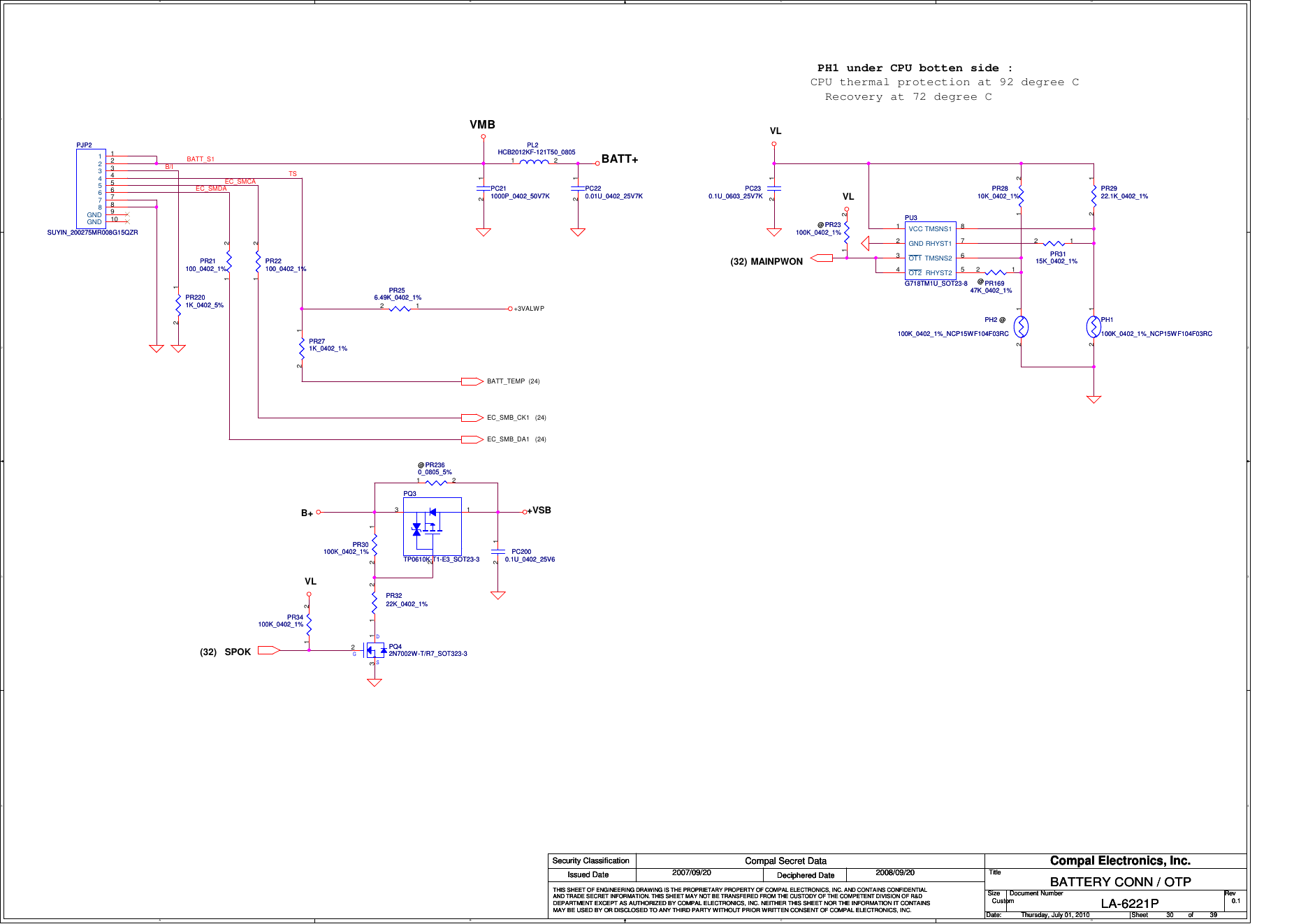The width and height of the screenshot is (1308, 924).
Task: Click the VMB power net label
Action: click(482, 124)
